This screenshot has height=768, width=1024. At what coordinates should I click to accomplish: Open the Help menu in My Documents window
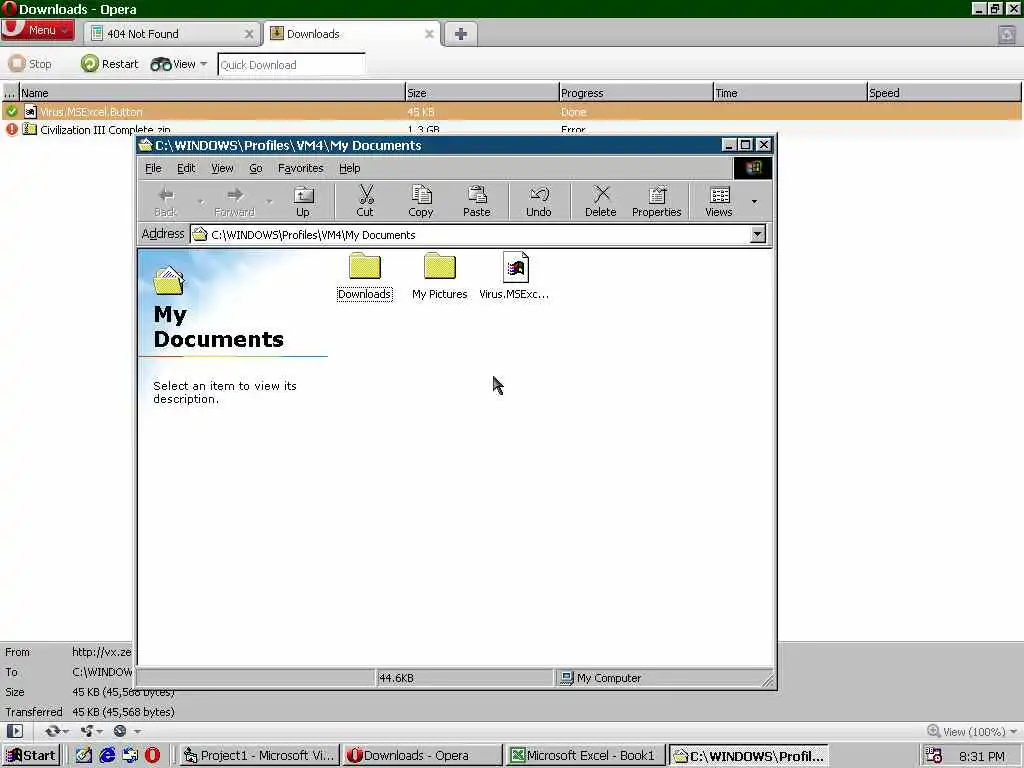coord(349,168)
